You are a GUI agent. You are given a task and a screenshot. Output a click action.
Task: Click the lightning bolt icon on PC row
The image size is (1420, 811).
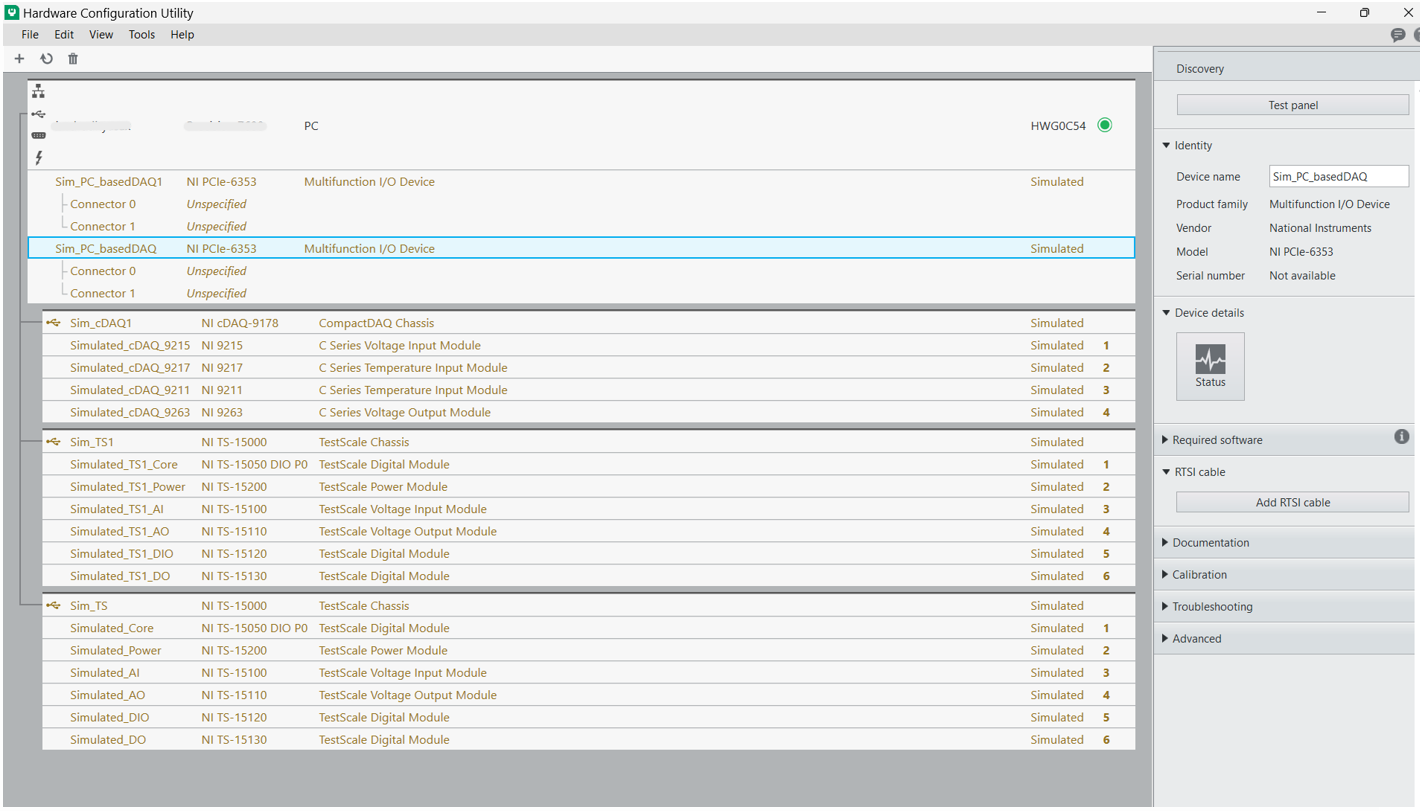point(39,157)
